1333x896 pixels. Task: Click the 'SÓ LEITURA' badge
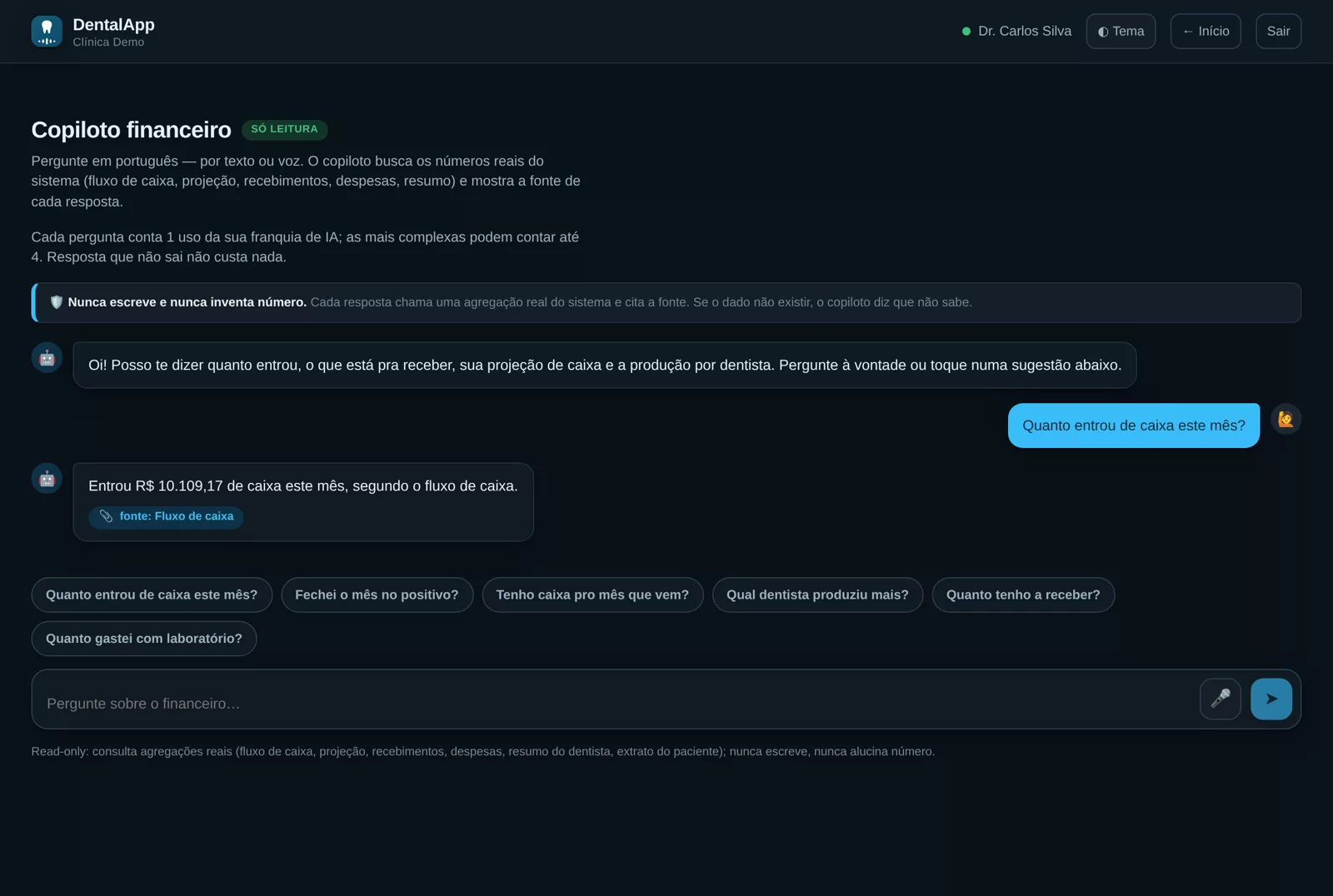pyautogui.click(x=284, y=129)
